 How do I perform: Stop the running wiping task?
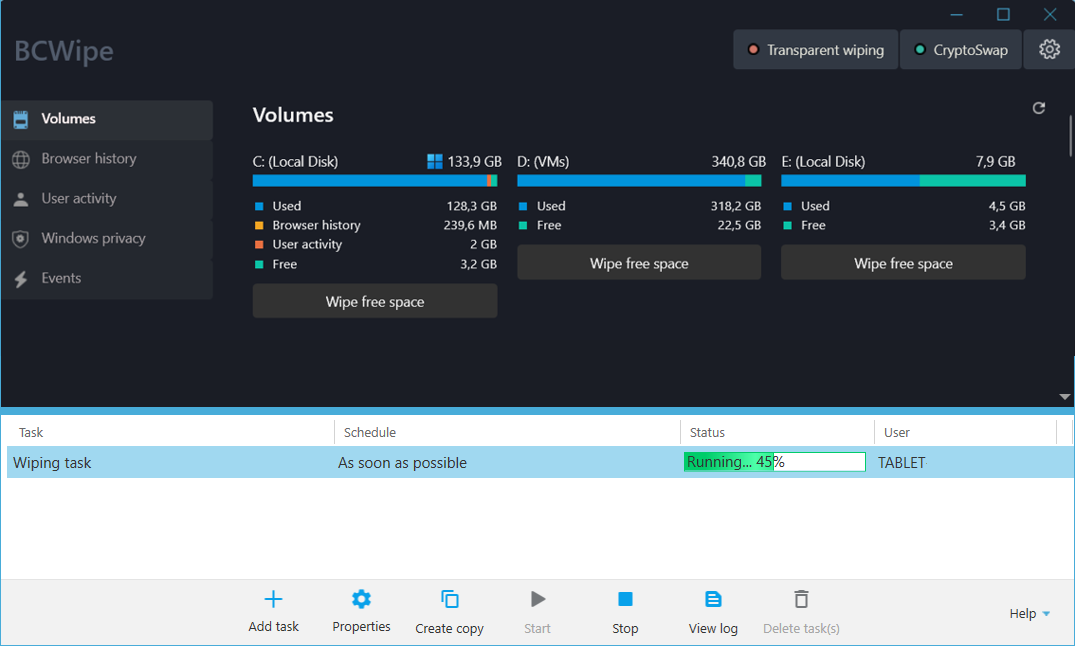625,599
